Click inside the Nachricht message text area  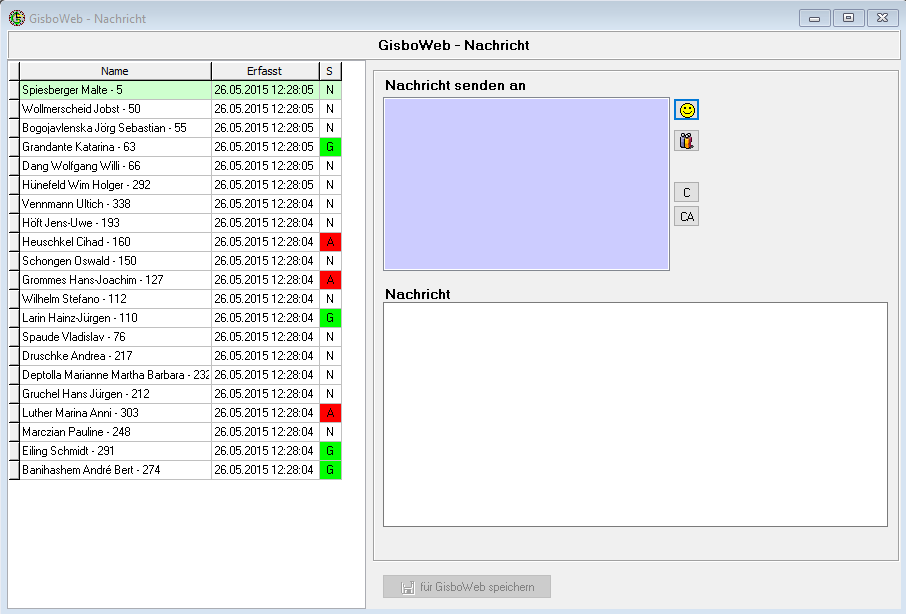coord(635,414)
